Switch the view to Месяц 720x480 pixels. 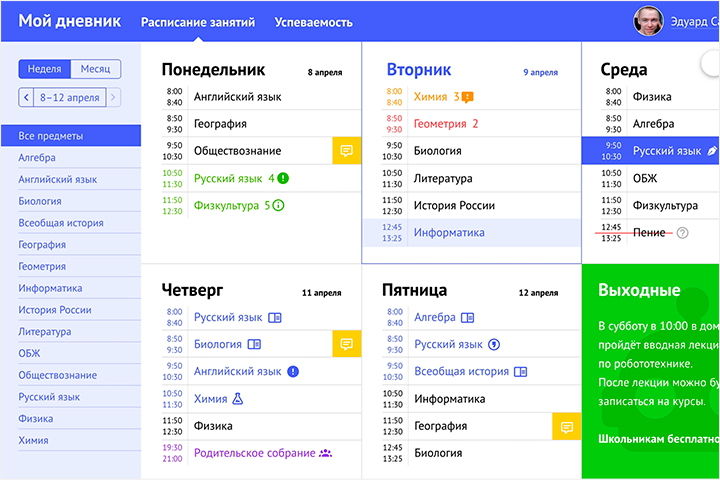coord(95,69)
